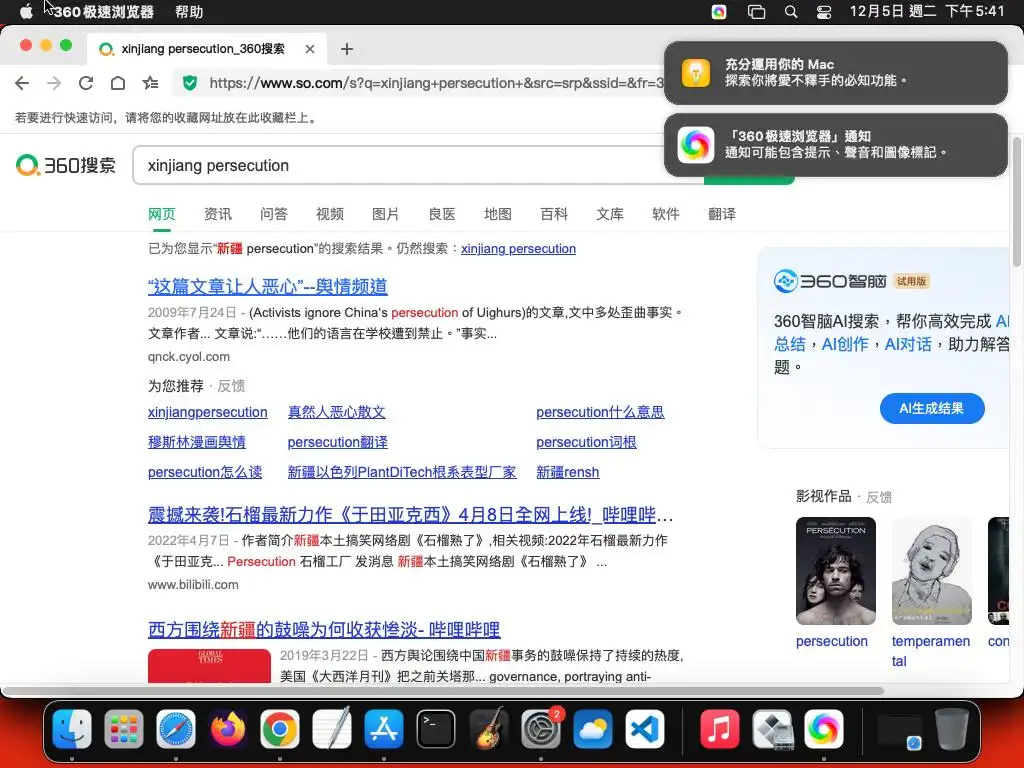Click 反馈 next to 为您推荐

(x=231, y=386)
